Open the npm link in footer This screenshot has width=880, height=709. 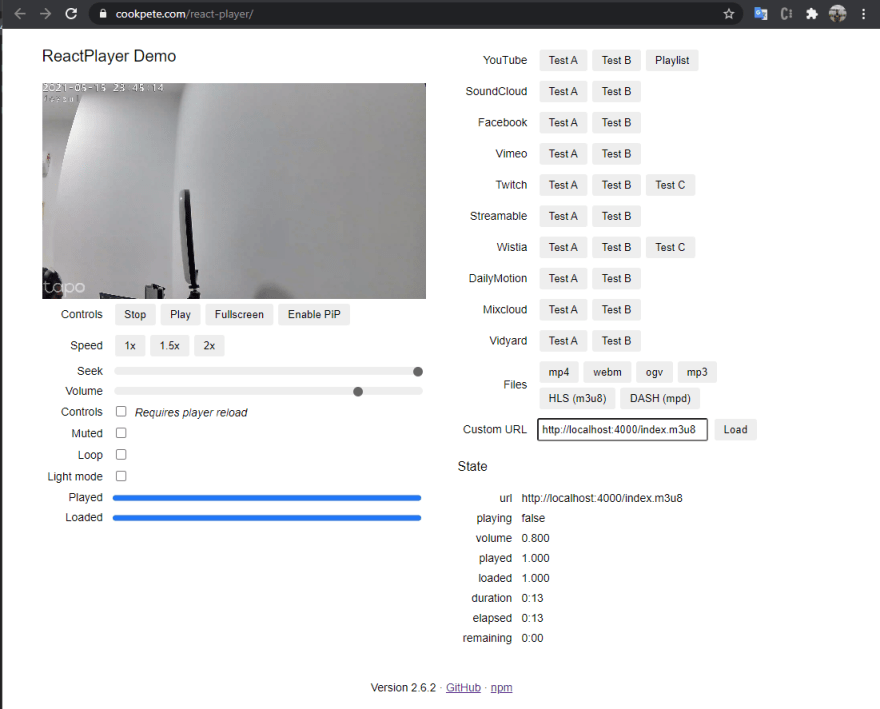click(x=501, y=688)
